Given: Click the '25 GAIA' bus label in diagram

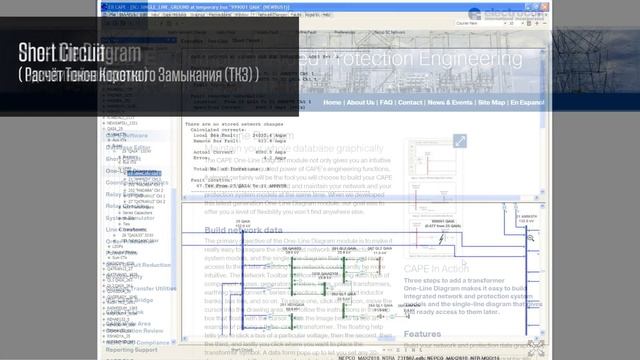Looking at the screenshot, I should pos(243,224).
